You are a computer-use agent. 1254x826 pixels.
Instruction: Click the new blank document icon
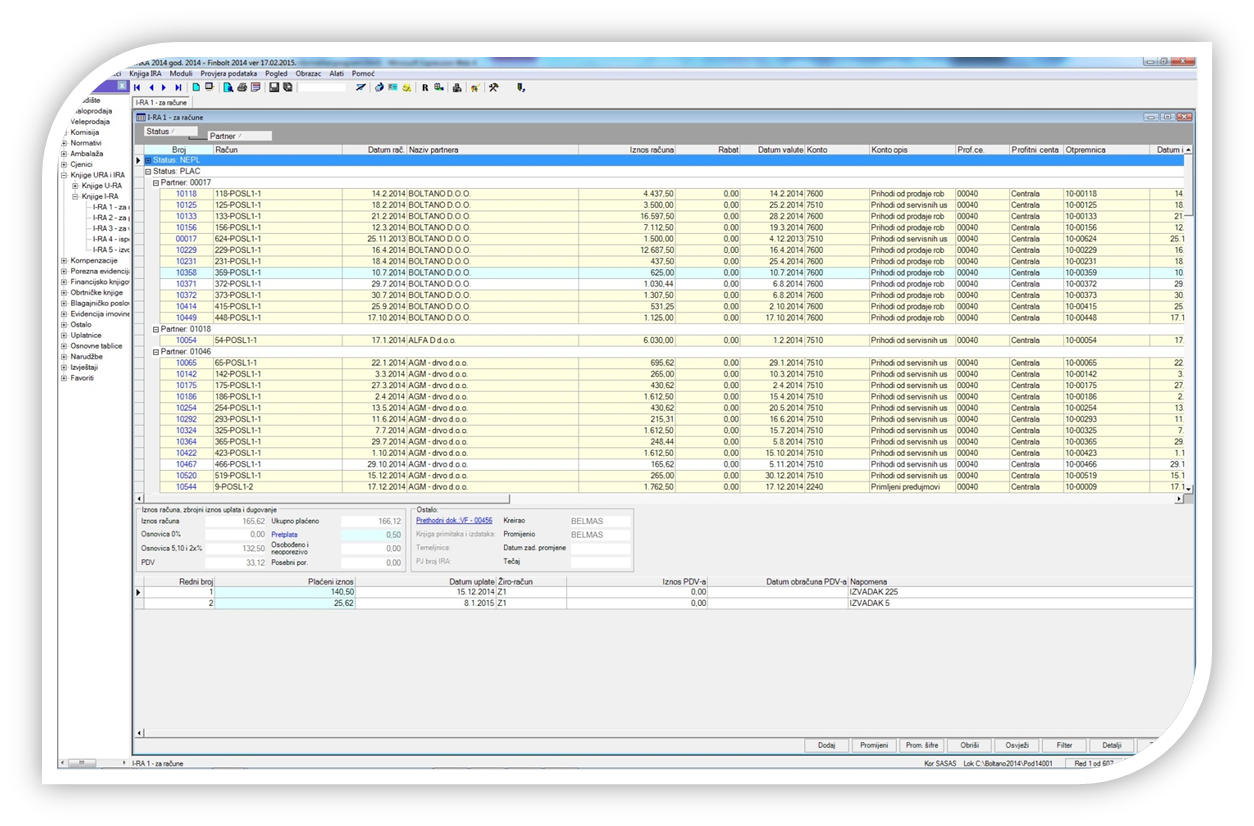click(196, 88)
